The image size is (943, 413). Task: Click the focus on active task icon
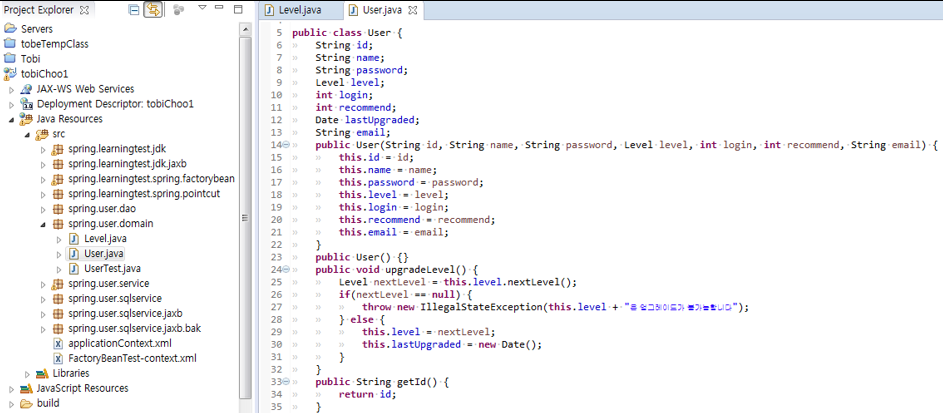pyautogui.click(x=178, y=10)
